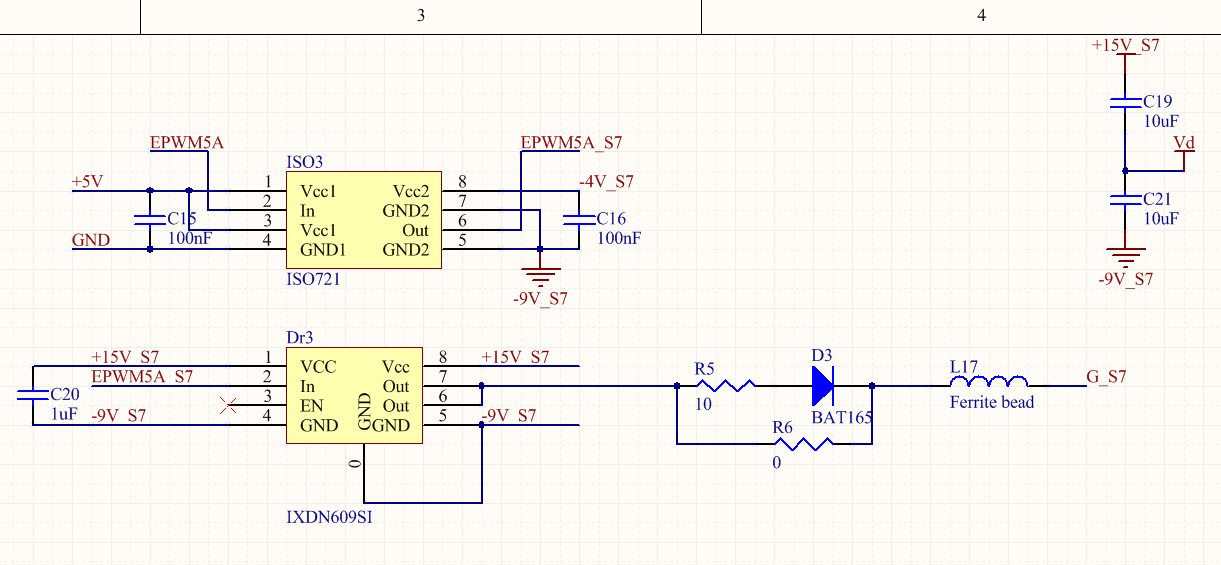Click the no-connect cross on EN pin
This screenshot has width=1221, height=565.
229,405
